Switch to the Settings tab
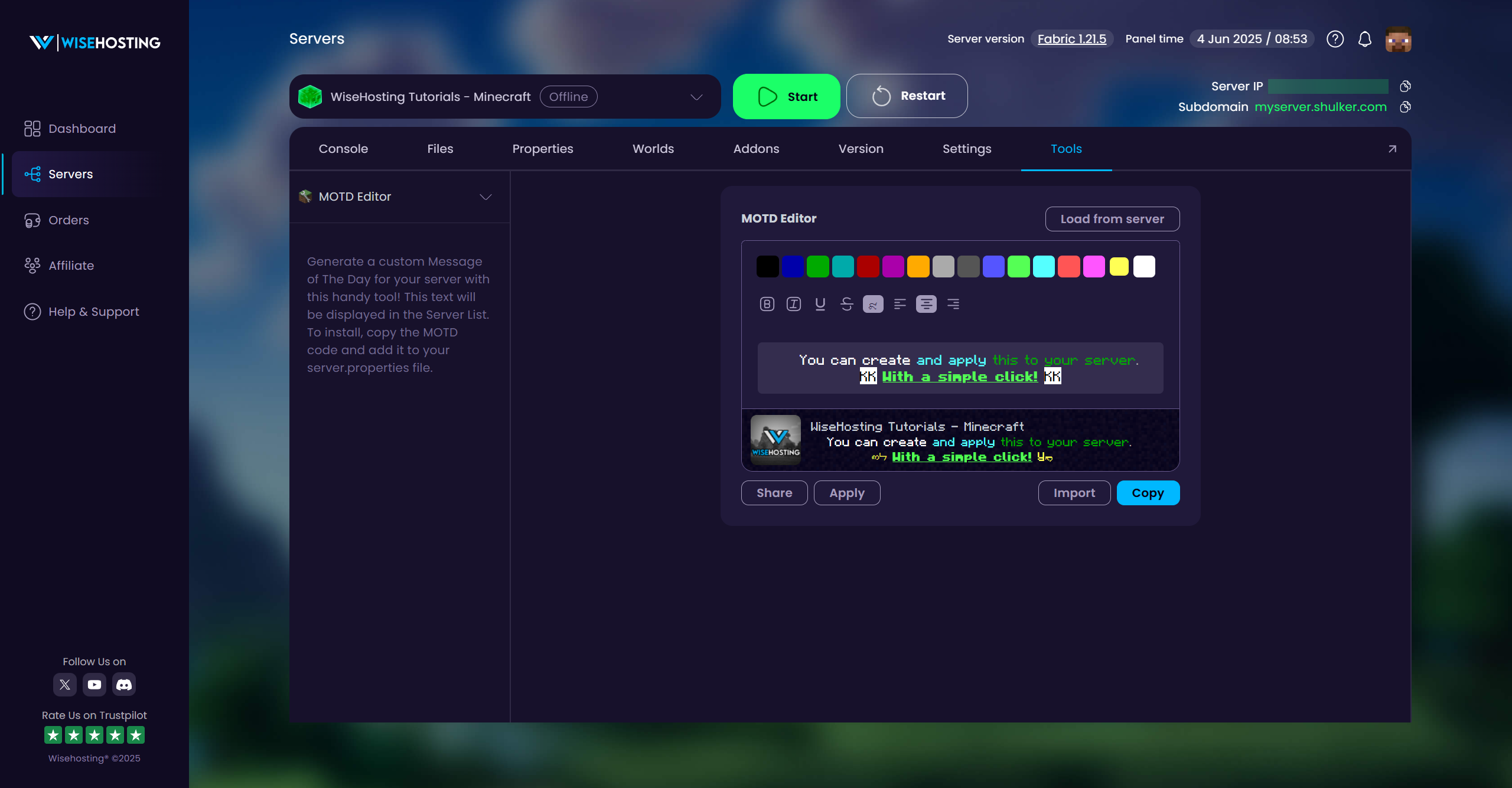Screen dimensions: 1512x788 point(967,149)
